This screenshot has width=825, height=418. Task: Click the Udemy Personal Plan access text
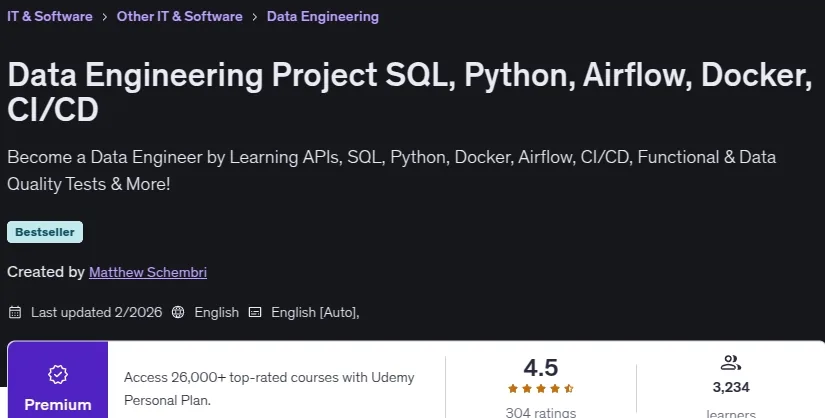click(x=269, y=389)
